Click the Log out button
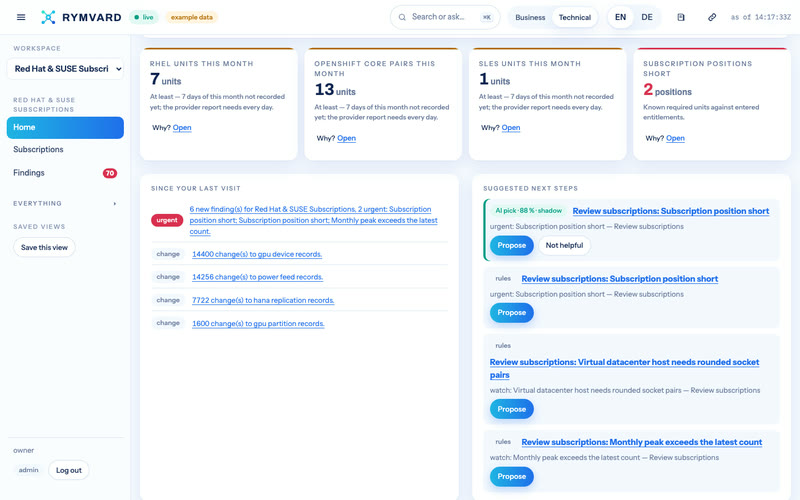The height and width of the screenshot is (500, 800). coord(69,470)
